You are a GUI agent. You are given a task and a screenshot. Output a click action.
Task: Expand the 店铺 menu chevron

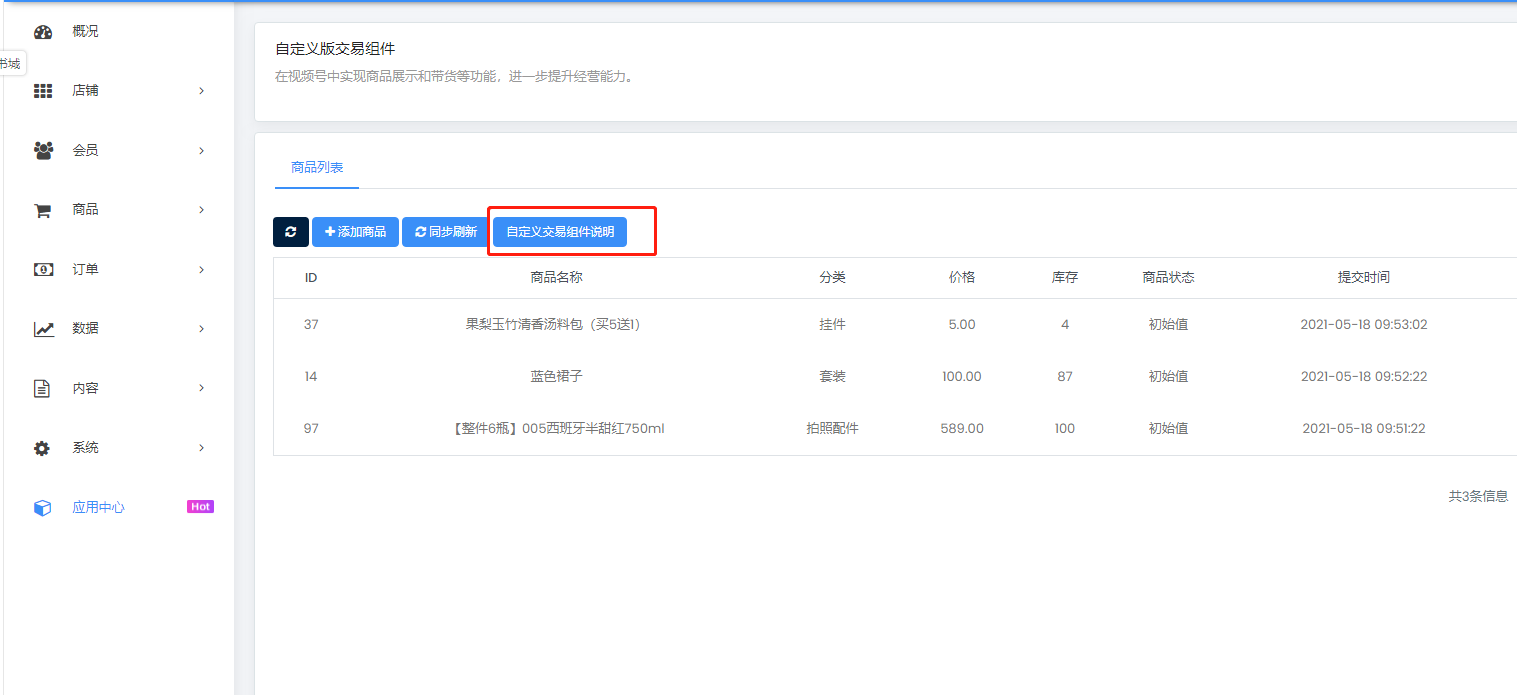[201, 91]
